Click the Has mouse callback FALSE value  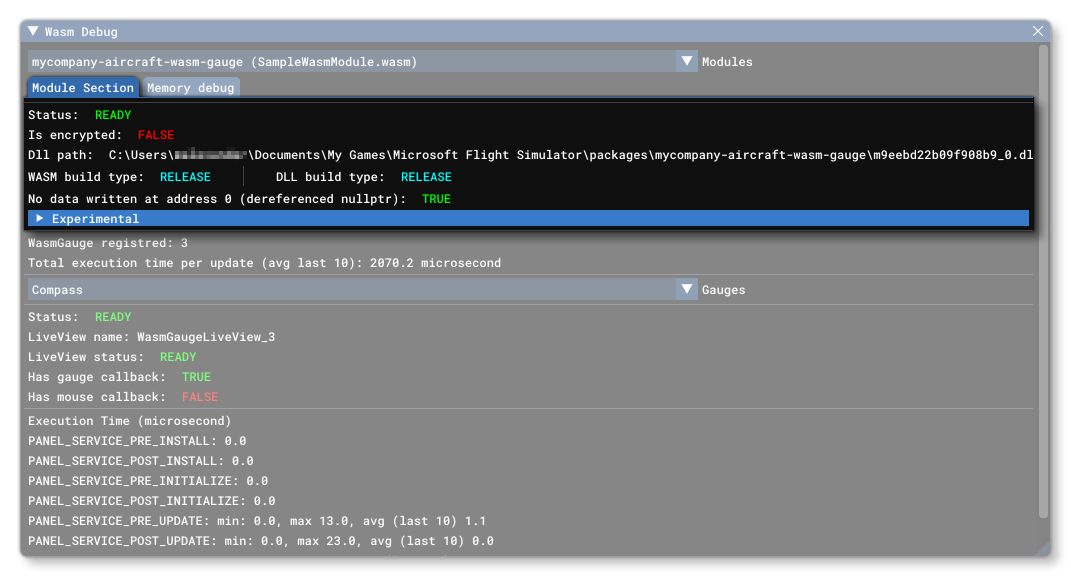pos(199,397)
